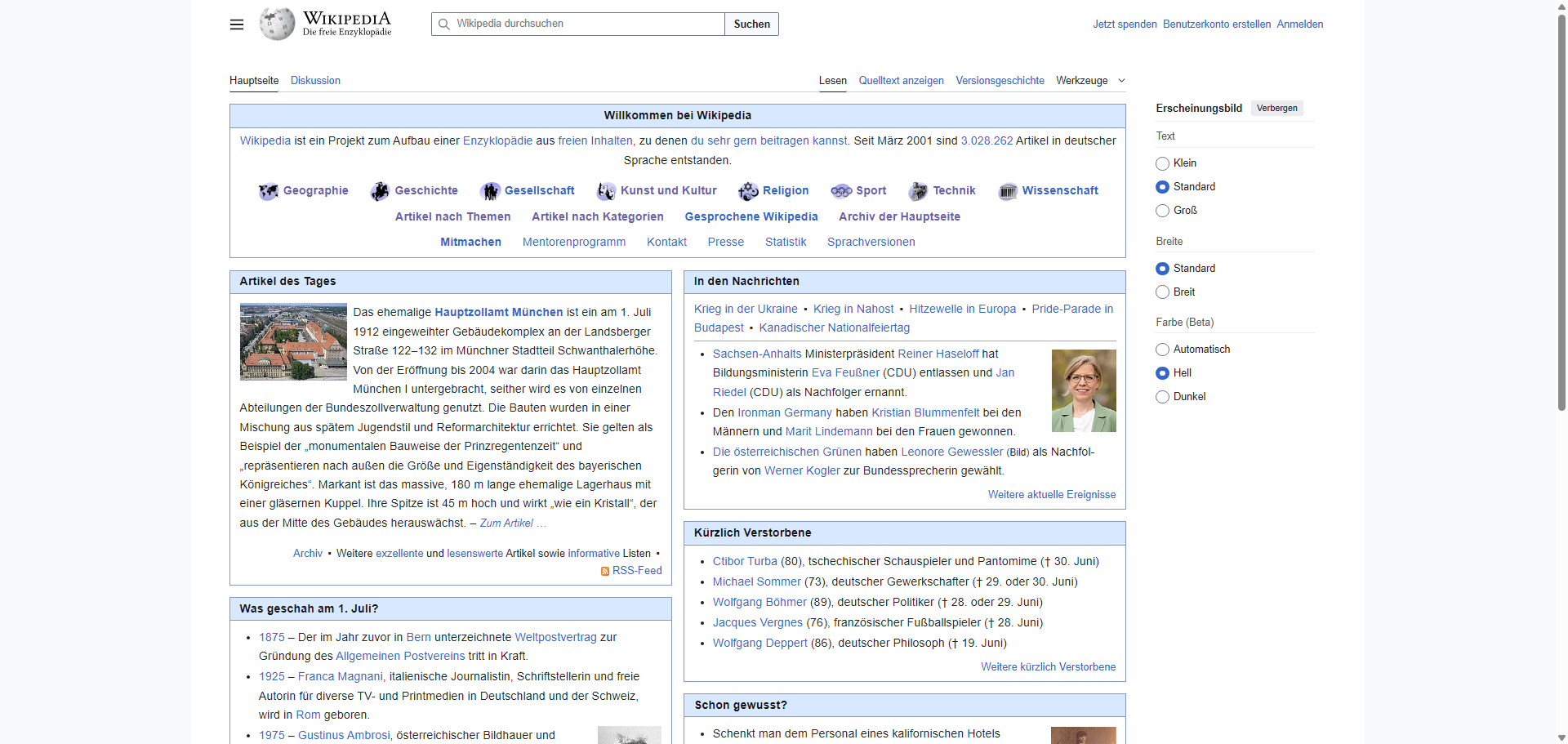Screen dimensions: 1568x744
Task: Open Gesprochene Wikipedia link
Action: coord(751,217)
